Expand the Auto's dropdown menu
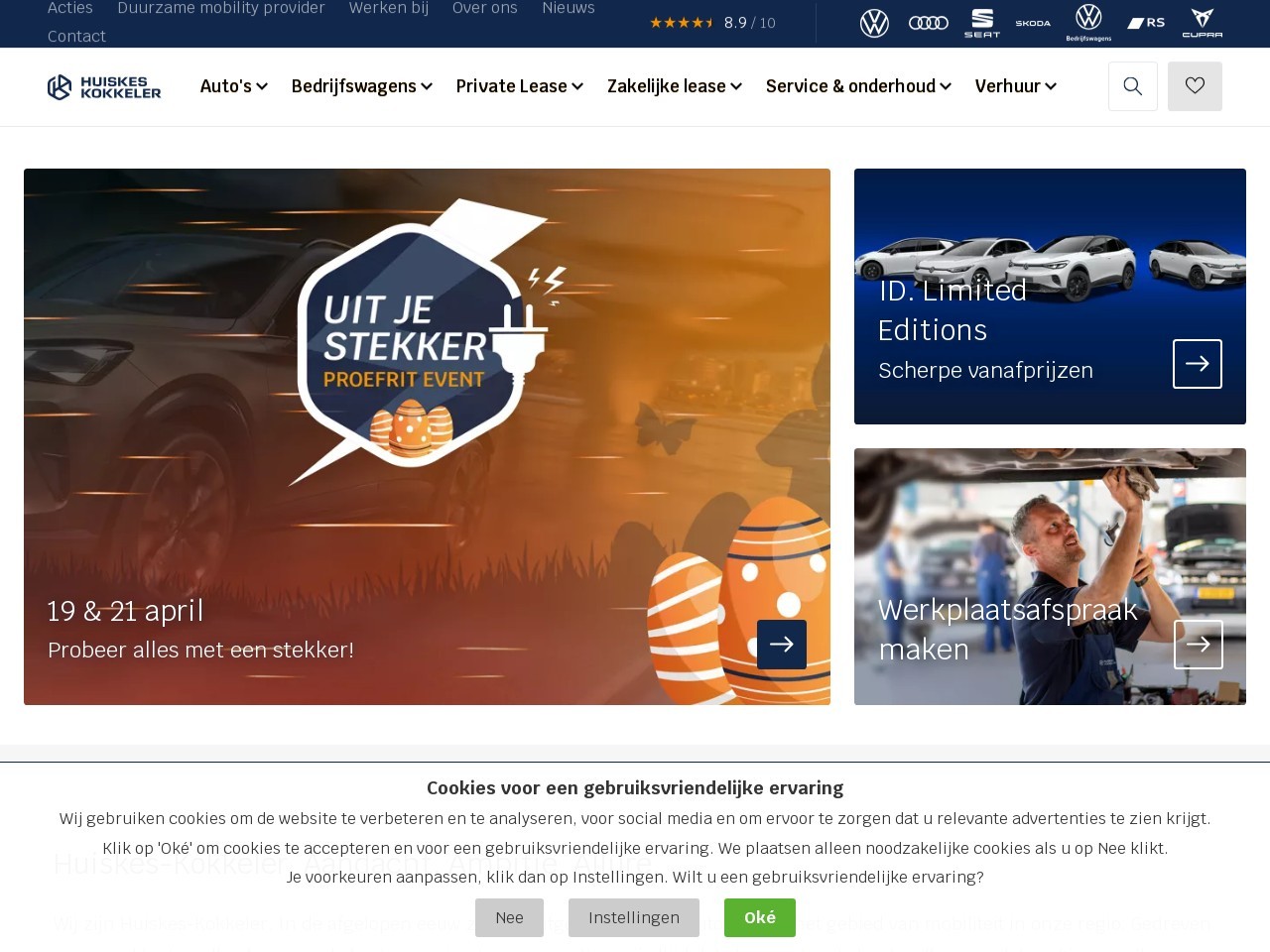Image resolution: width=1270 pixels, height=952 pixels. click(234, 86)
